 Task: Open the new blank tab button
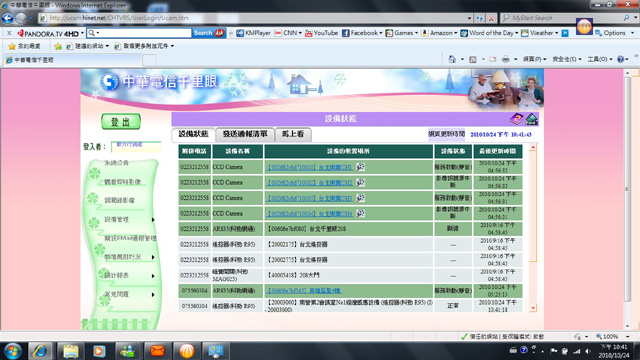[149, 60]
